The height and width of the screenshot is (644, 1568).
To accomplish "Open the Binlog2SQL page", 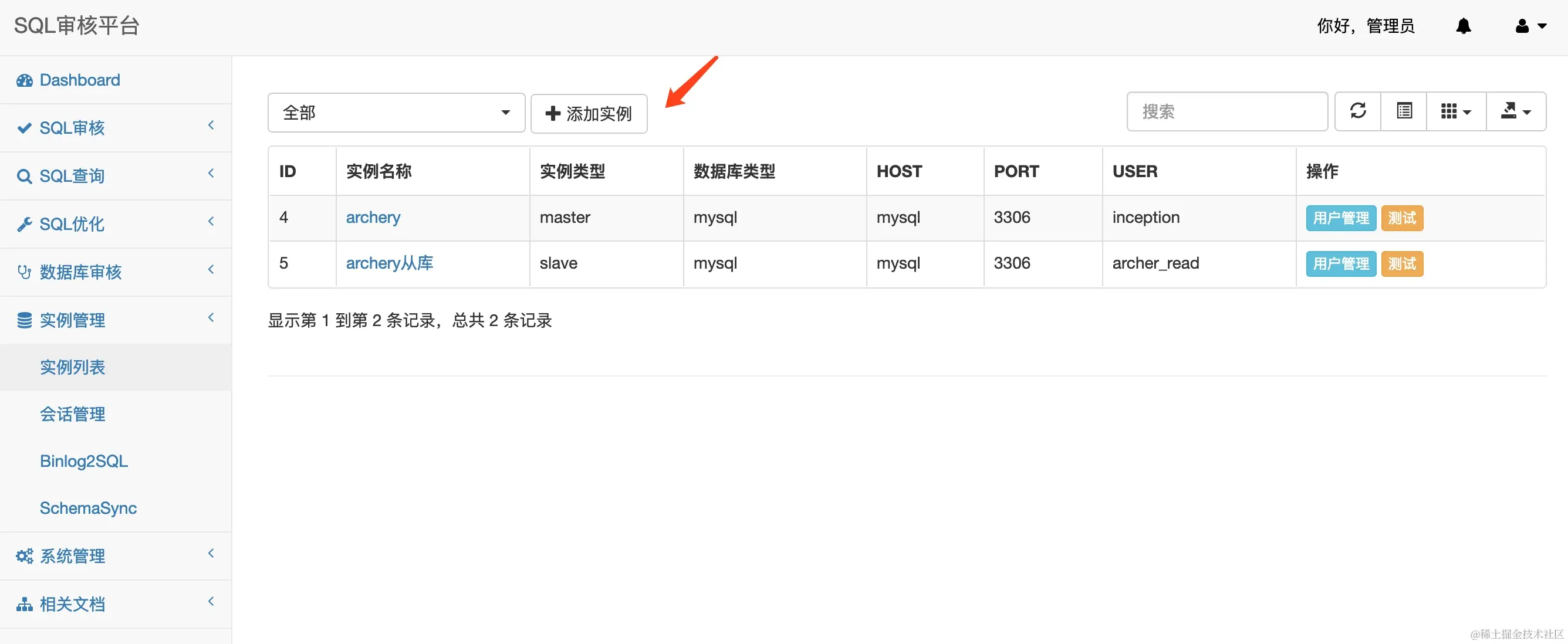I will pos(83,461).
